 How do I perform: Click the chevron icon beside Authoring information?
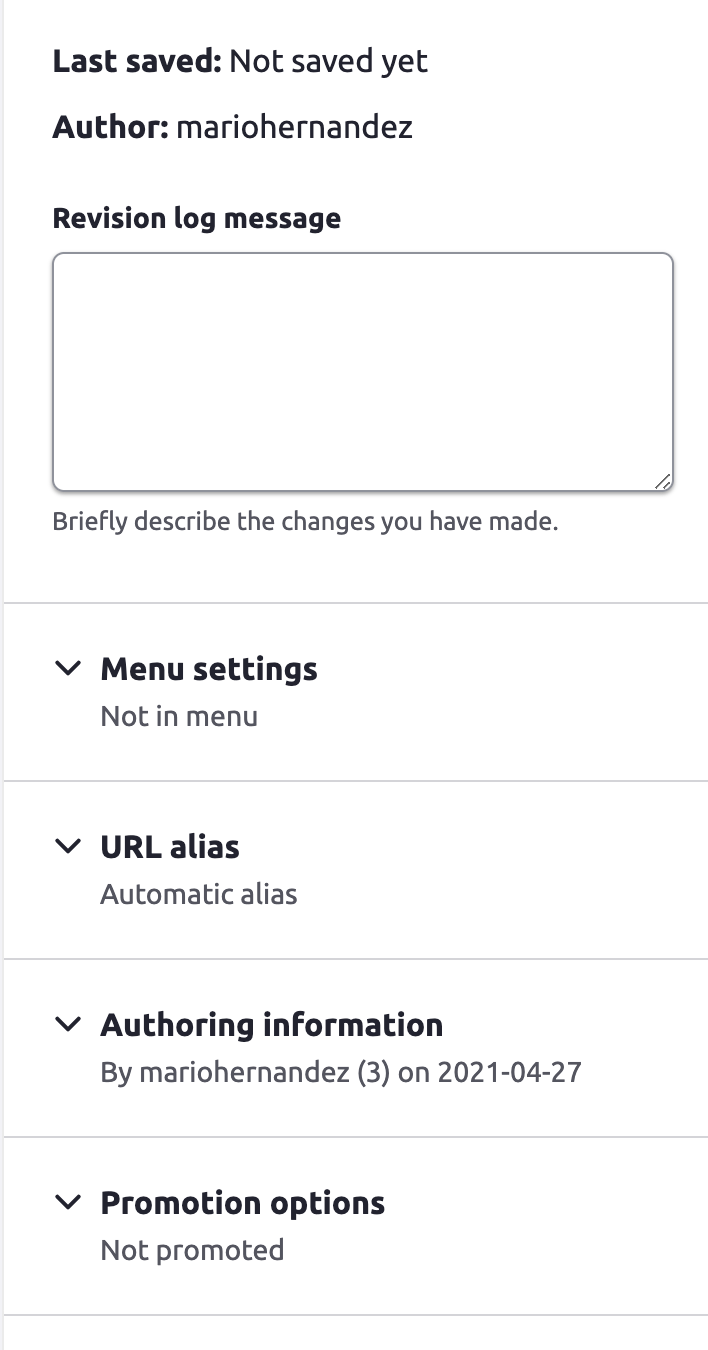[67, 1024]
